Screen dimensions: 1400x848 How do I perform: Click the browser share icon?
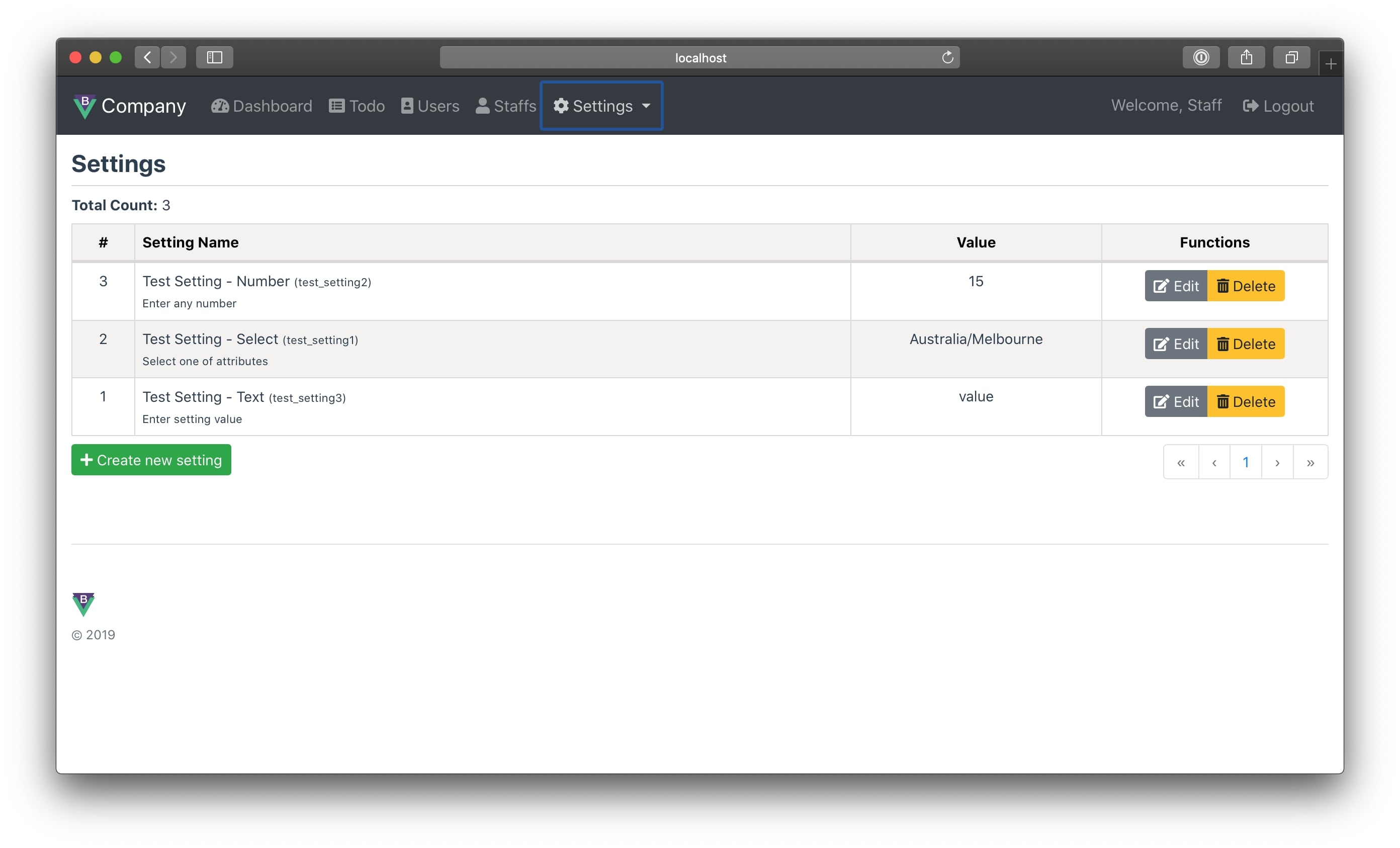1246,57
